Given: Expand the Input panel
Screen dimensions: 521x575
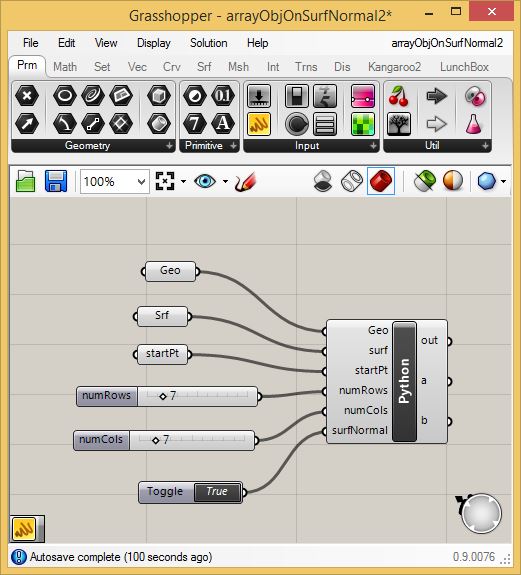Looking at the screenshot, I should 373,146.
